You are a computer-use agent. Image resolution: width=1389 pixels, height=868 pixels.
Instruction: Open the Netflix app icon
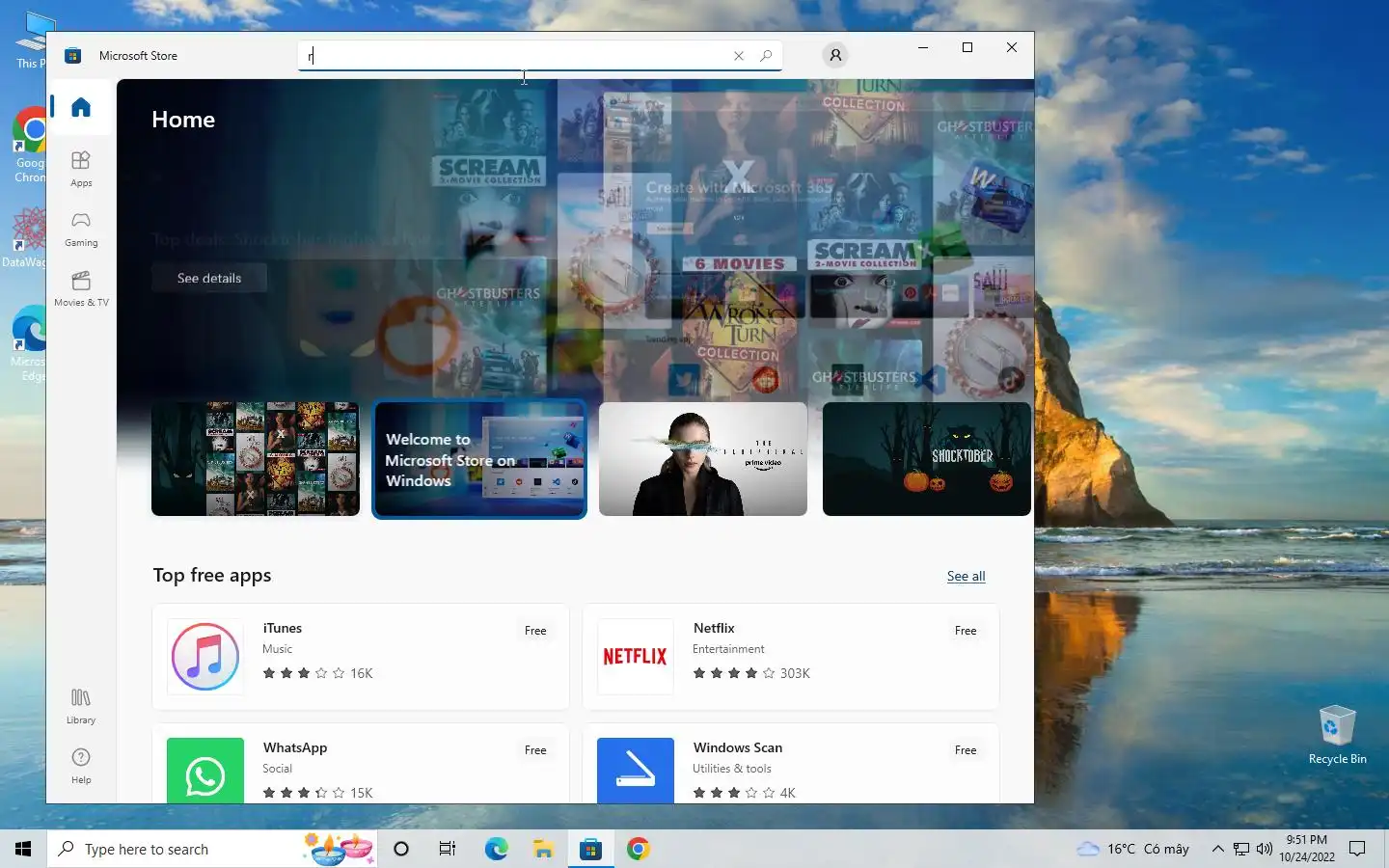(x=636, y=657)
